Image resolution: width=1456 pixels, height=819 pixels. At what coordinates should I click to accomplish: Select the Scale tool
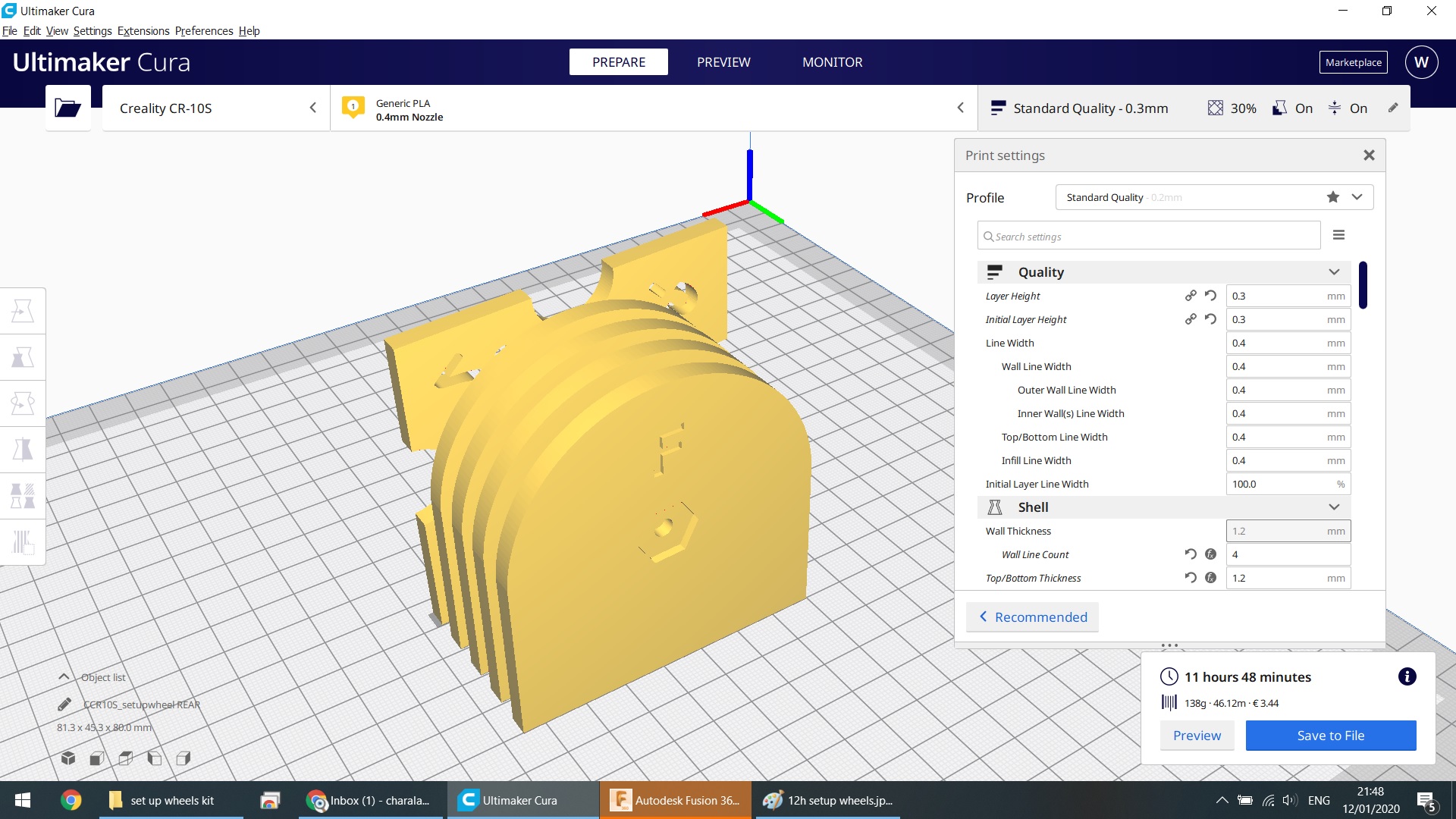tap(23, 357)
